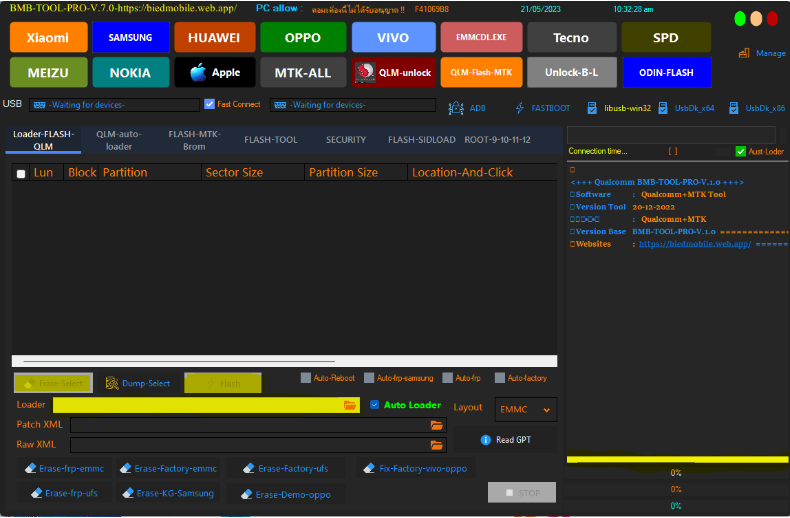Switch to the FLASH-MTK-Brom tab

tap(194, 140)
